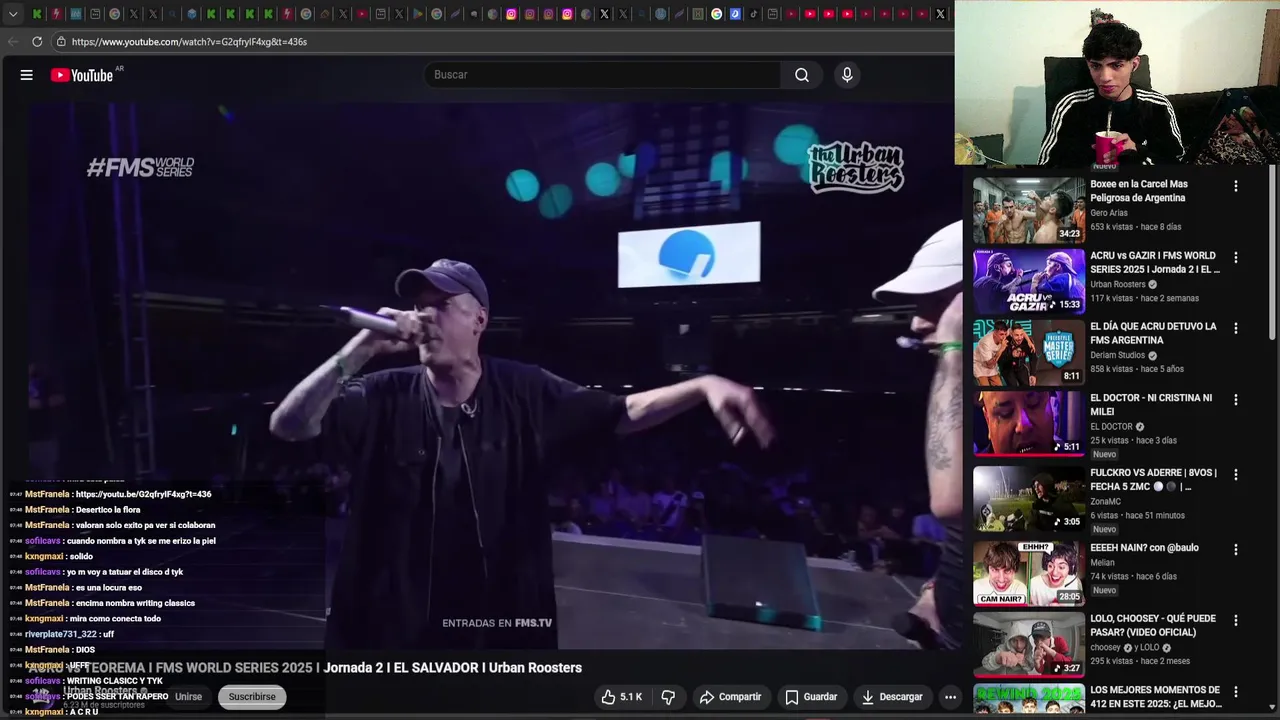Open ACRU vs GAZIR FMS WORLD title
Viewport: 1280px width, 720px height.
(1155, 262)
